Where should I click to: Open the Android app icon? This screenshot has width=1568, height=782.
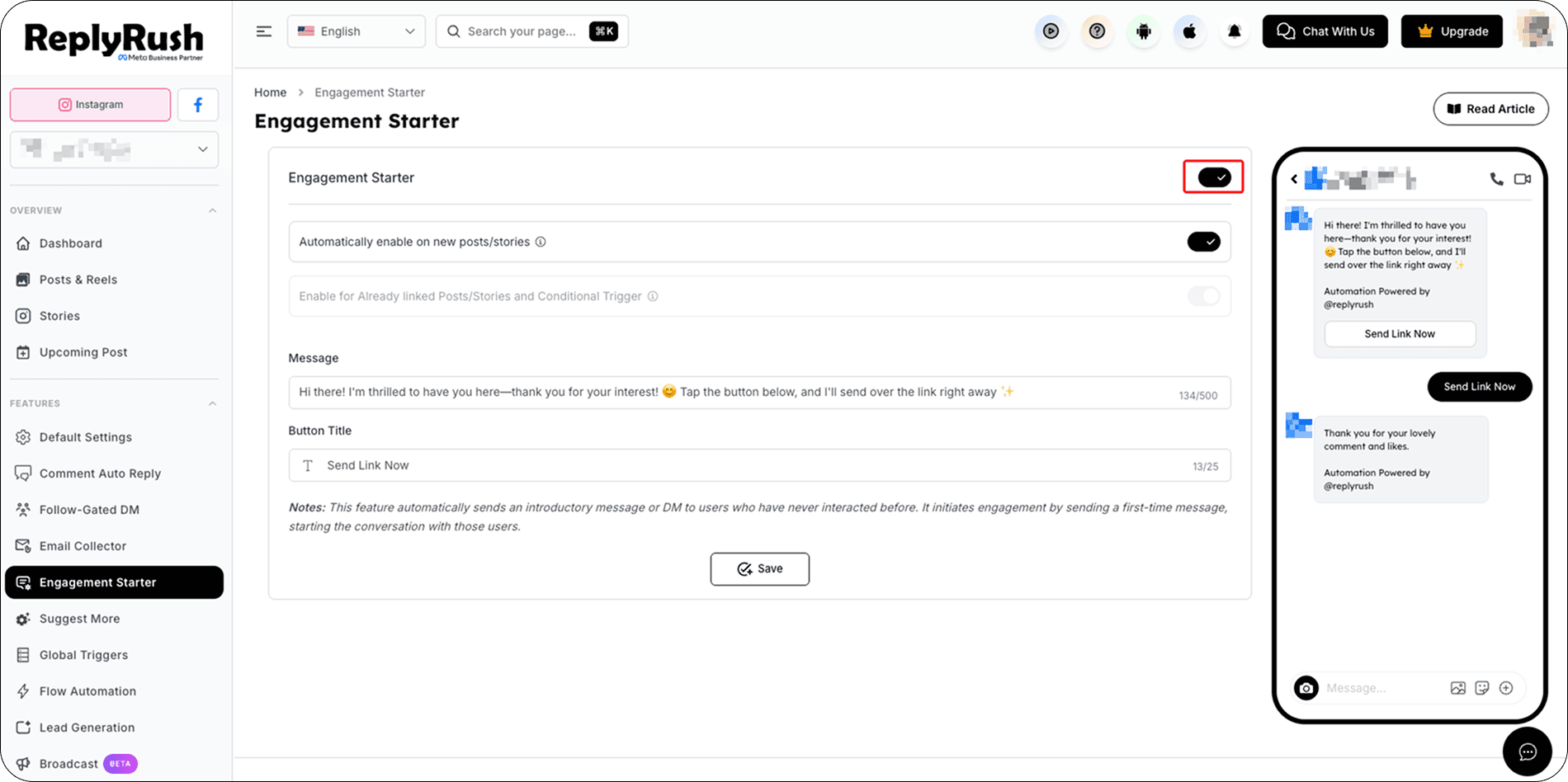click(x=1143, y=31)
